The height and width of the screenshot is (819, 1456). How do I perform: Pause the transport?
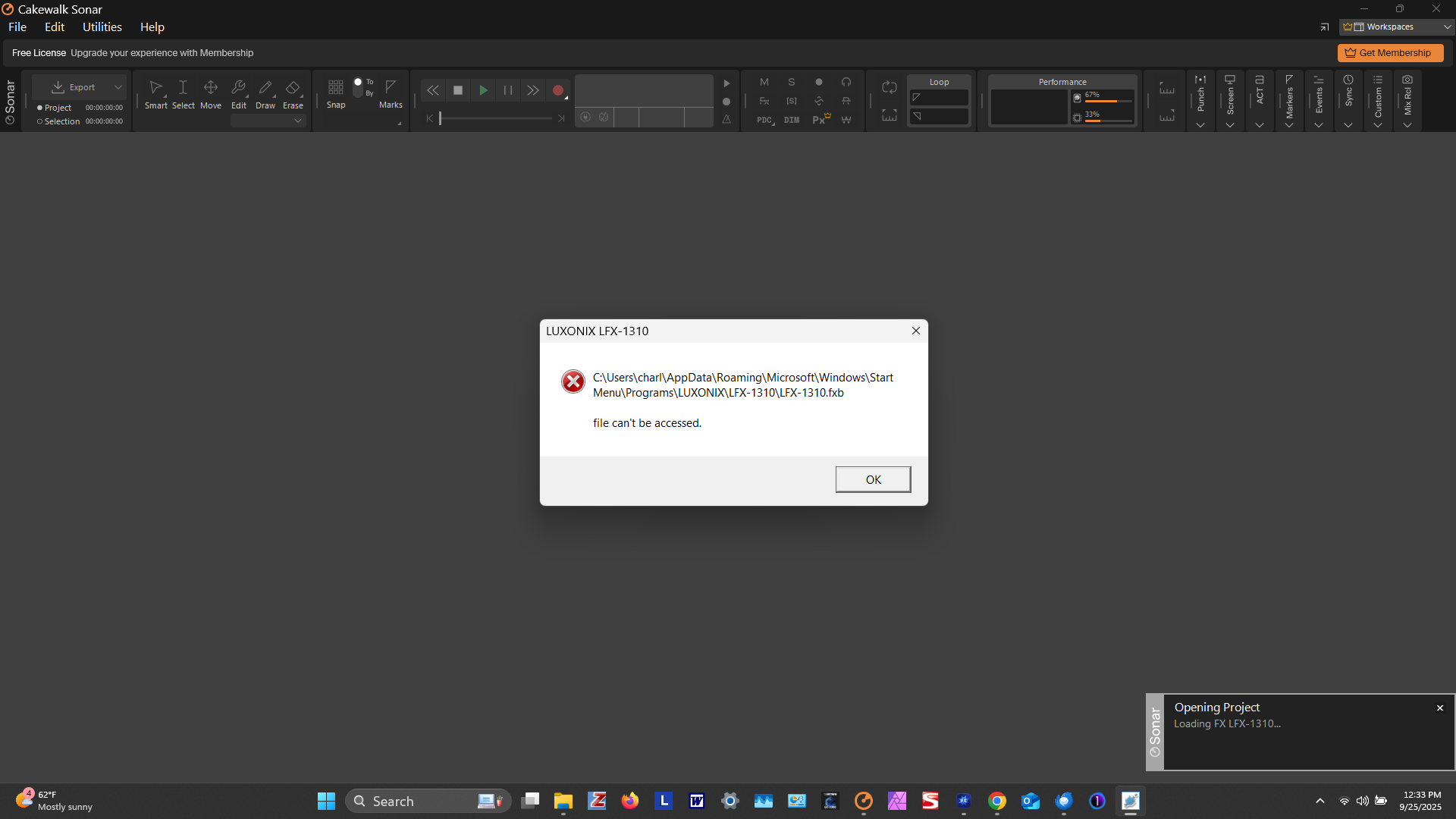coord(508,90)
